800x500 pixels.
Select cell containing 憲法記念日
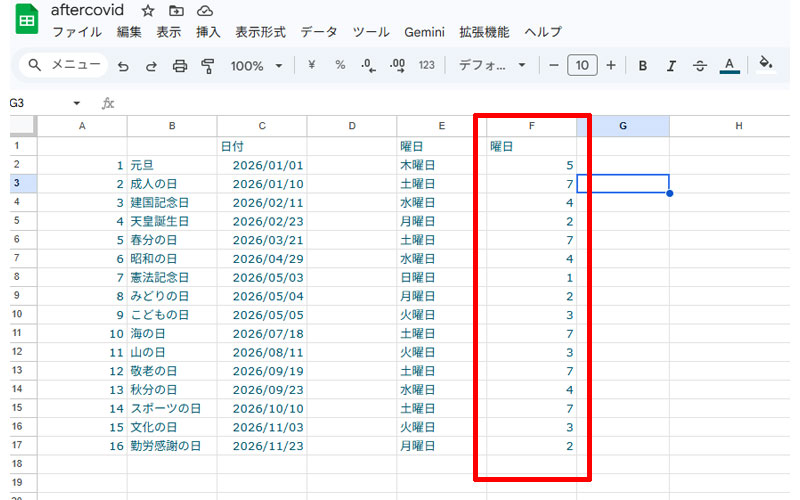[x=172, y=277]
